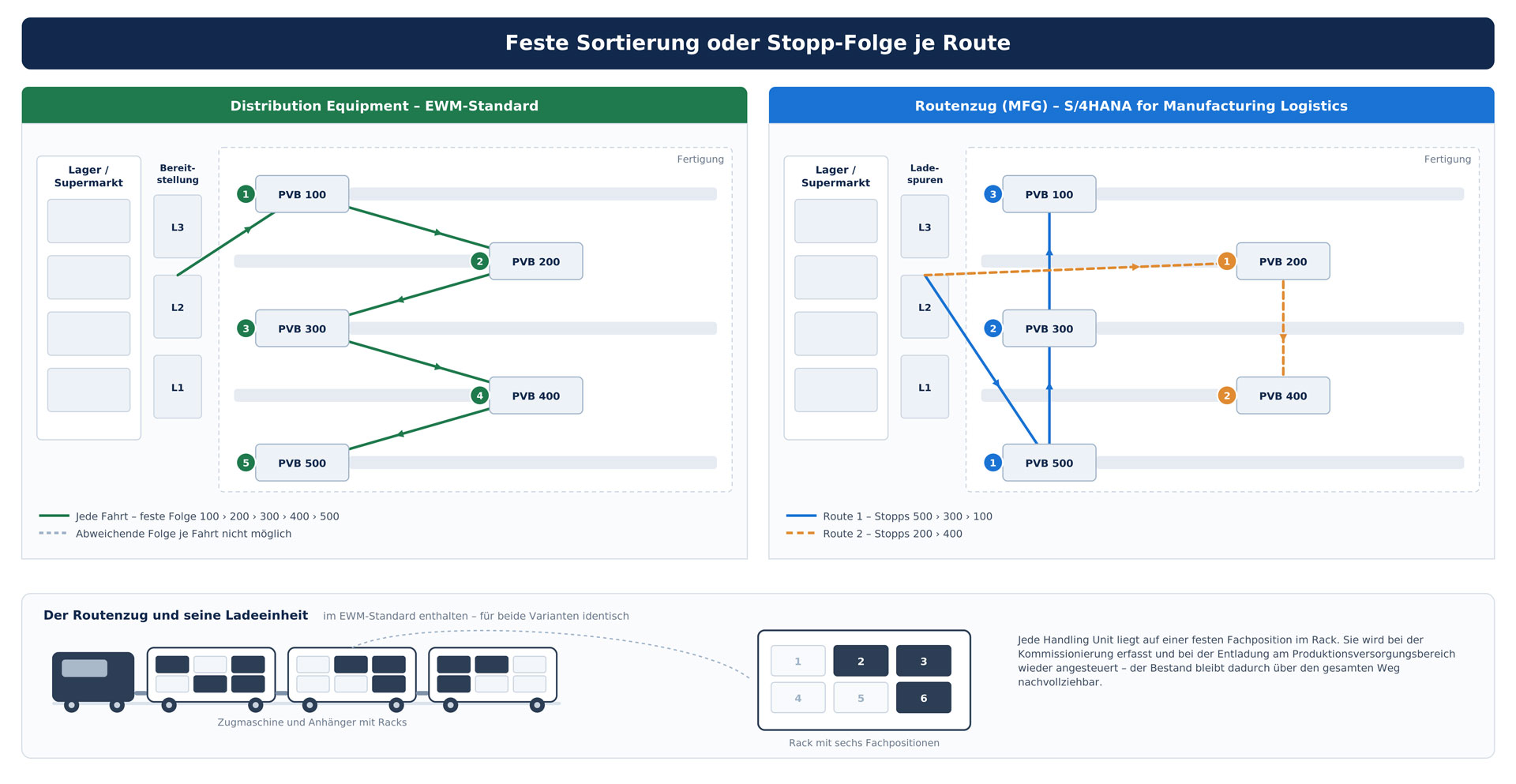Click 'Lager / Supermarkt' label in left panel
Viewport: 1516px width, 784px height.
click(x=88, y=176)
